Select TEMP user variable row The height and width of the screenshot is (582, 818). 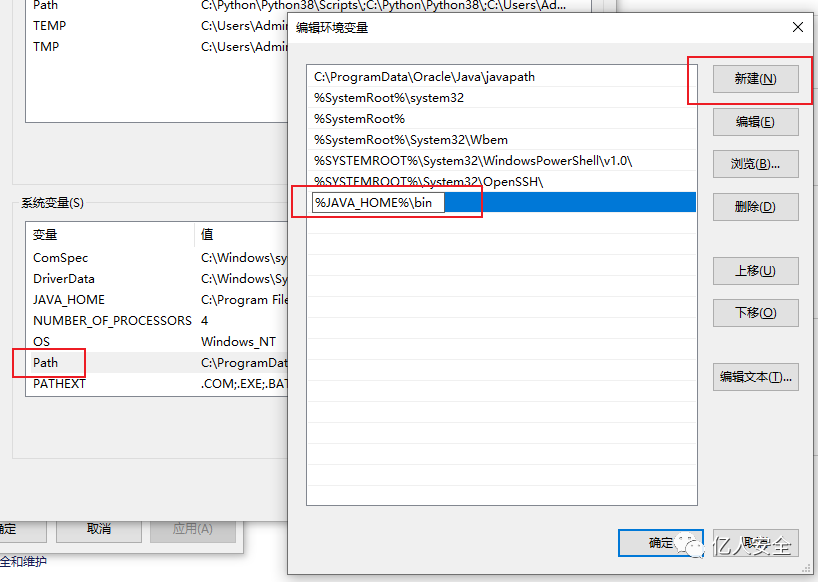point(157,26)
